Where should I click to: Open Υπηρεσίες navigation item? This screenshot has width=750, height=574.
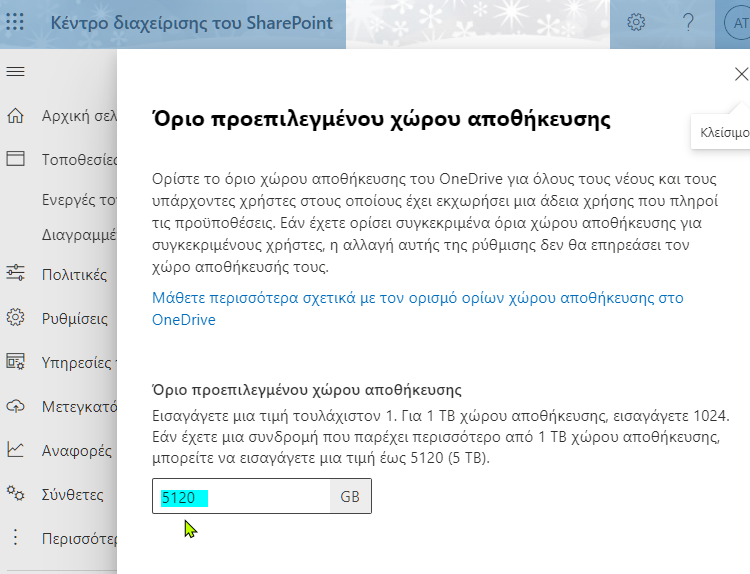(x=79, y=363)
